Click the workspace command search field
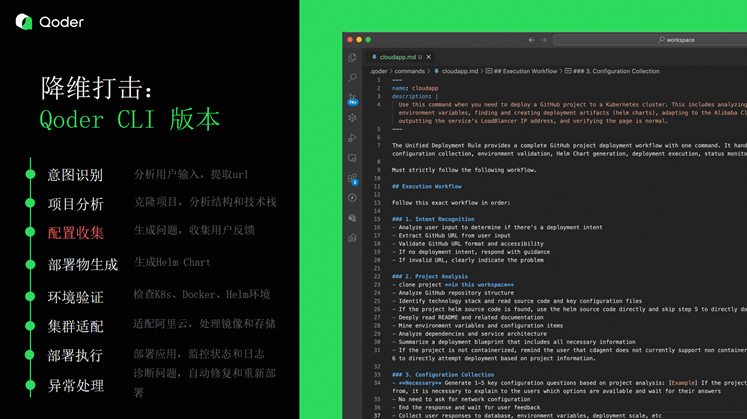Screen dimensions: 747x419 click(650, 40)
